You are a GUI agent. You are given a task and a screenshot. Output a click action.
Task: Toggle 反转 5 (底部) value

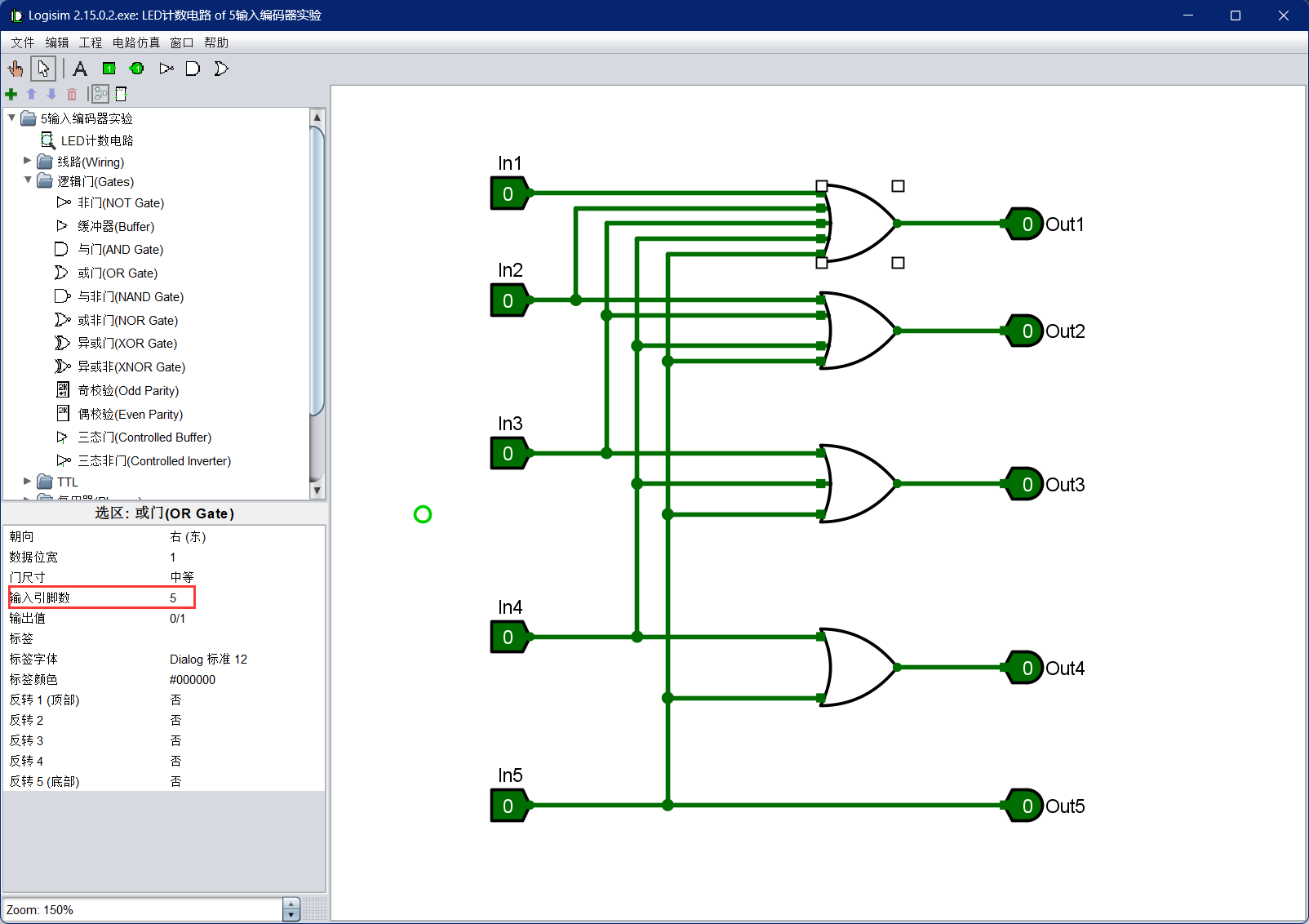coord(246,781)
